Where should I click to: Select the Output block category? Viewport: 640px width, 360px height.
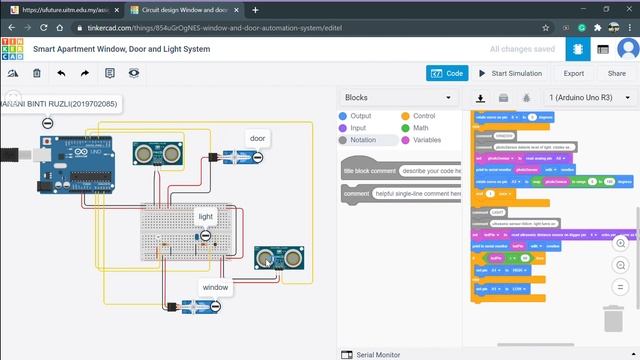pyautogui.click(x=355, y=116)
